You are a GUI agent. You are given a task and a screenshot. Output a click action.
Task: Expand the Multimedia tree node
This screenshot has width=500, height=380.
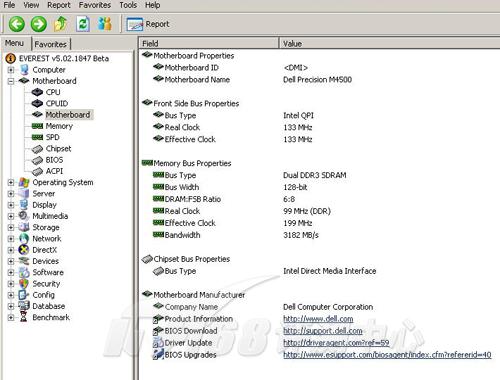click(11, 216)
